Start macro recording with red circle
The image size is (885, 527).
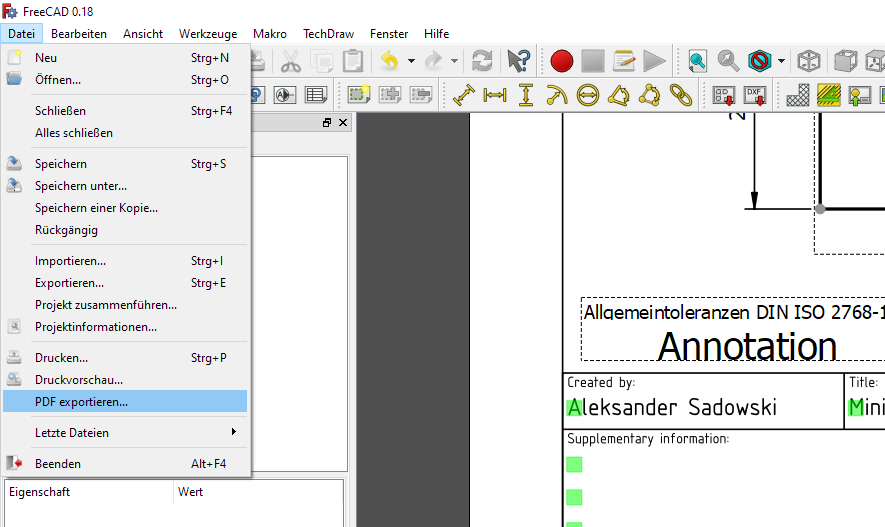pos(562,61)
